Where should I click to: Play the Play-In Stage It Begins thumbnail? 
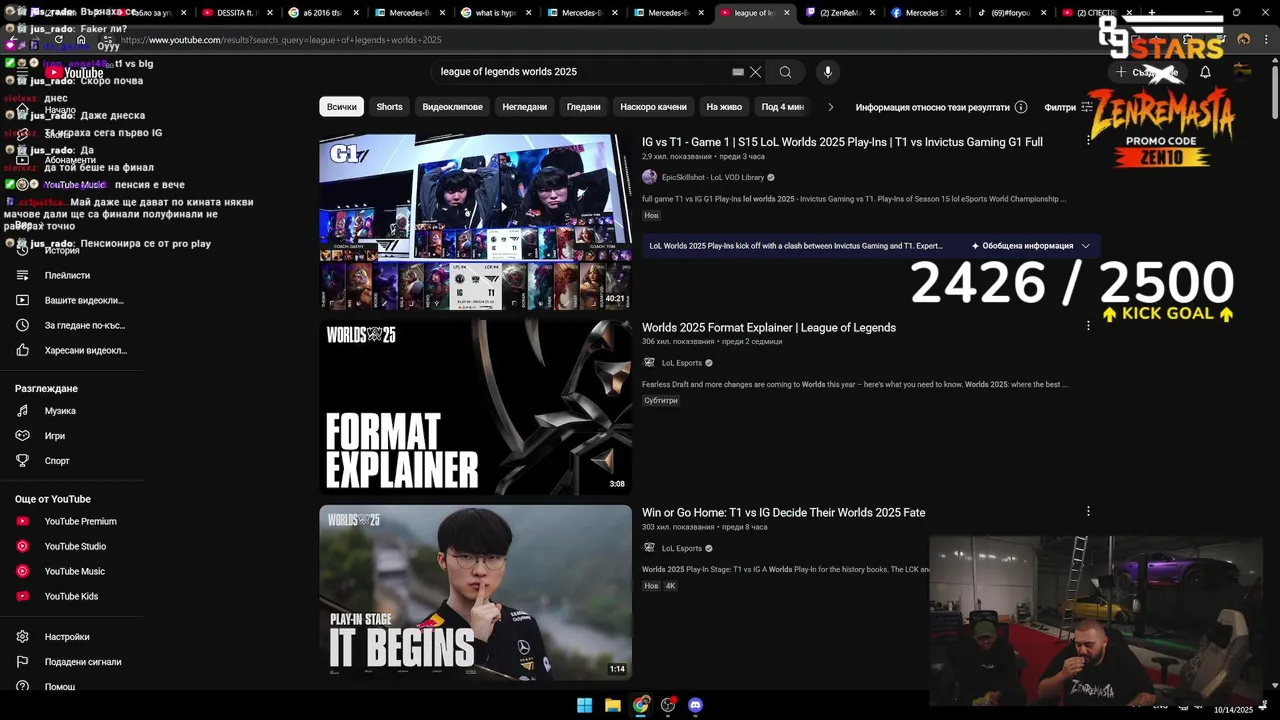pyautogui.click(x=475, y=592)
